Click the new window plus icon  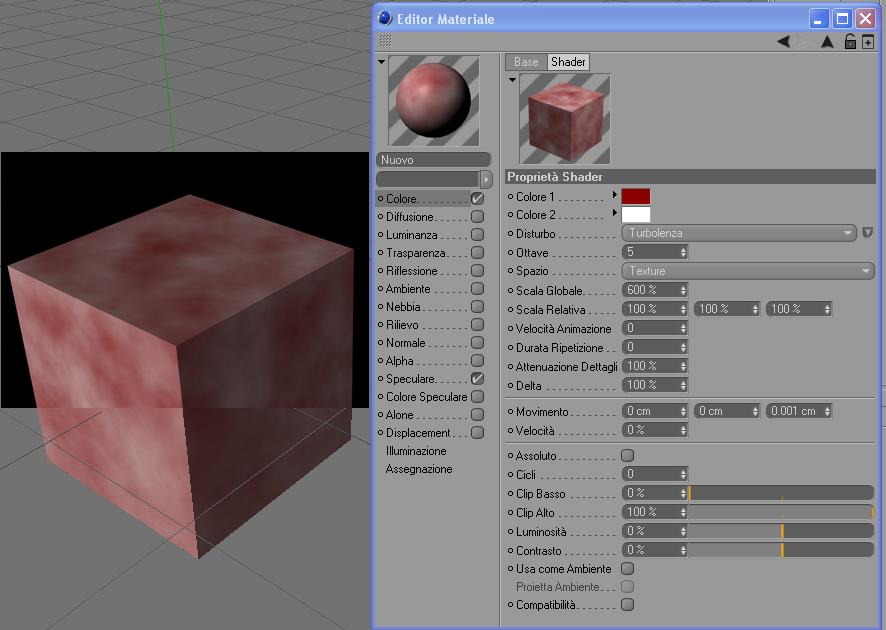pos(868,42)
